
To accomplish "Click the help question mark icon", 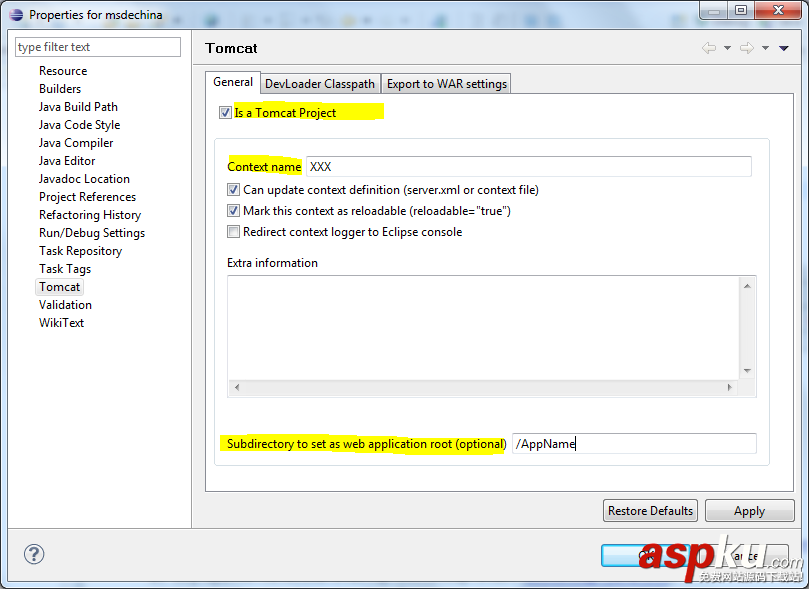I will [34, 554].
